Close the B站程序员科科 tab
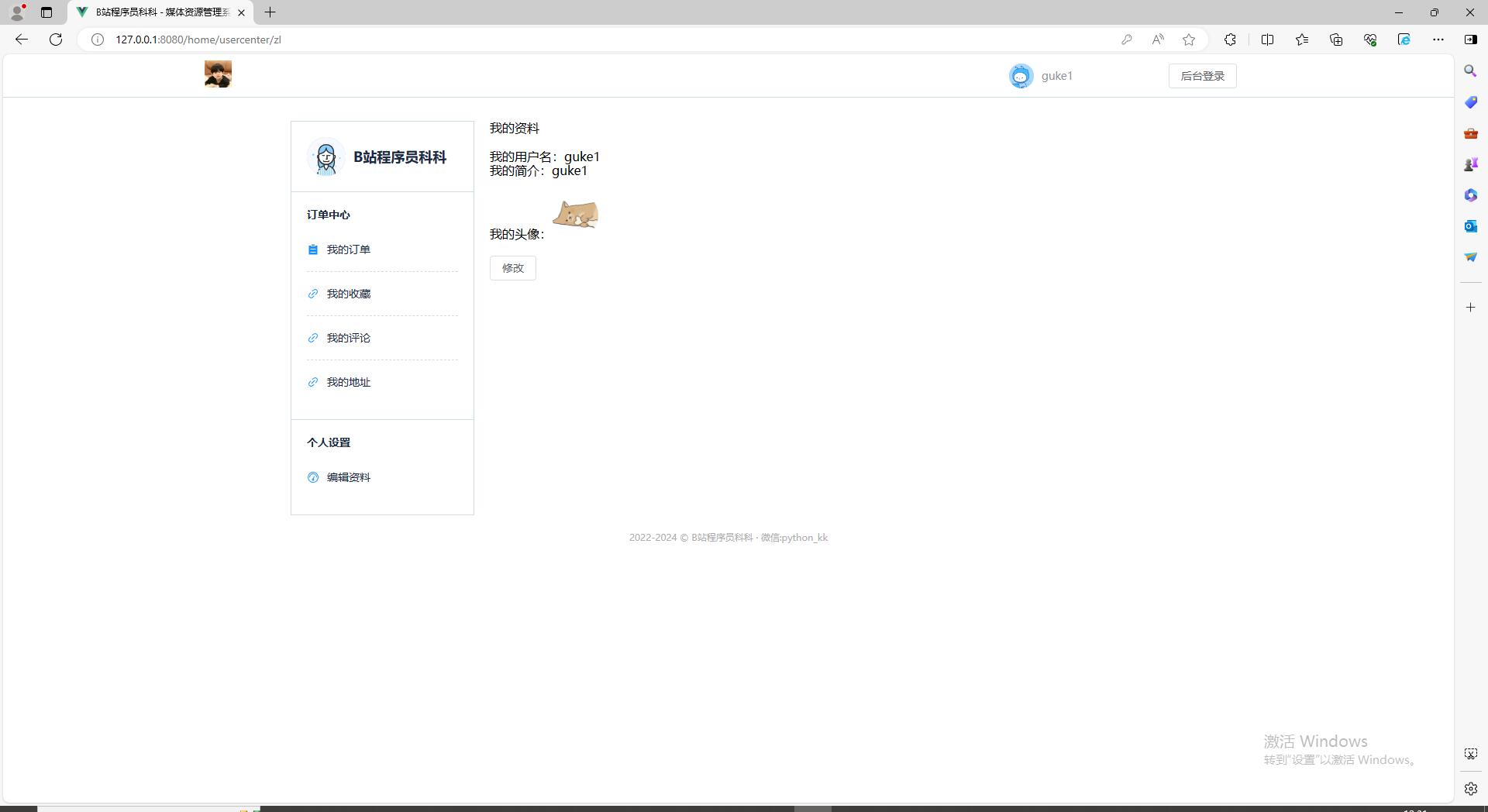1488x812 pixels. click(x=241, y=12)
